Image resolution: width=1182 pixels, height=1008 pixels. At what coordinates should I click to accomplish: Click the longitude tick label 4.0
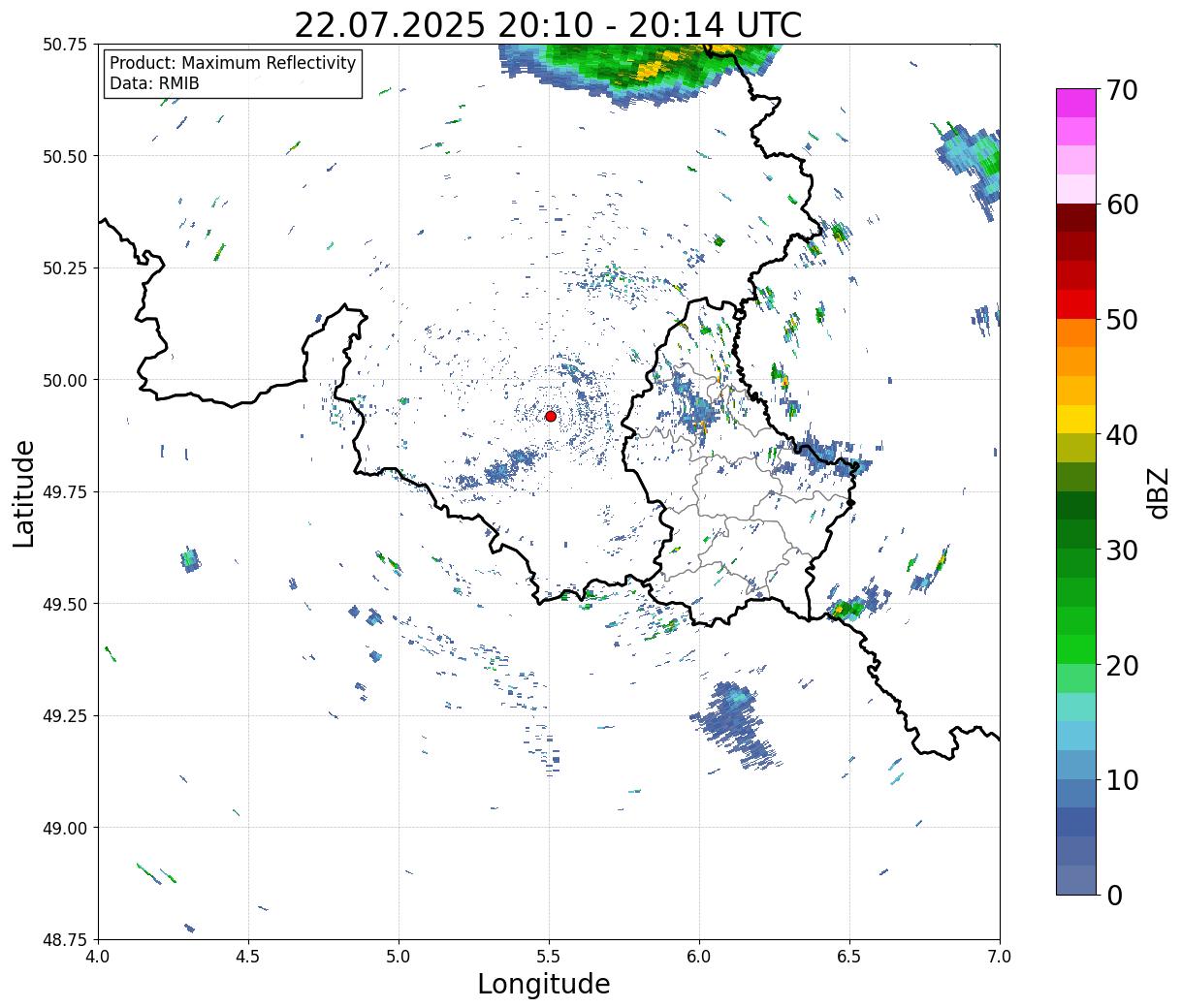pos(98,956)
